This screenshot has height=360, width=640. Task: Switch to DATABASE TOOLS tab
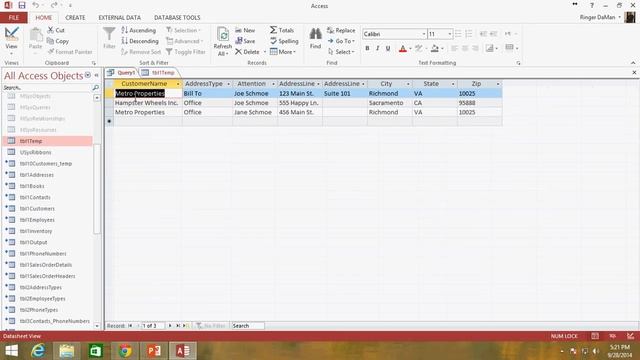point(177,18)
